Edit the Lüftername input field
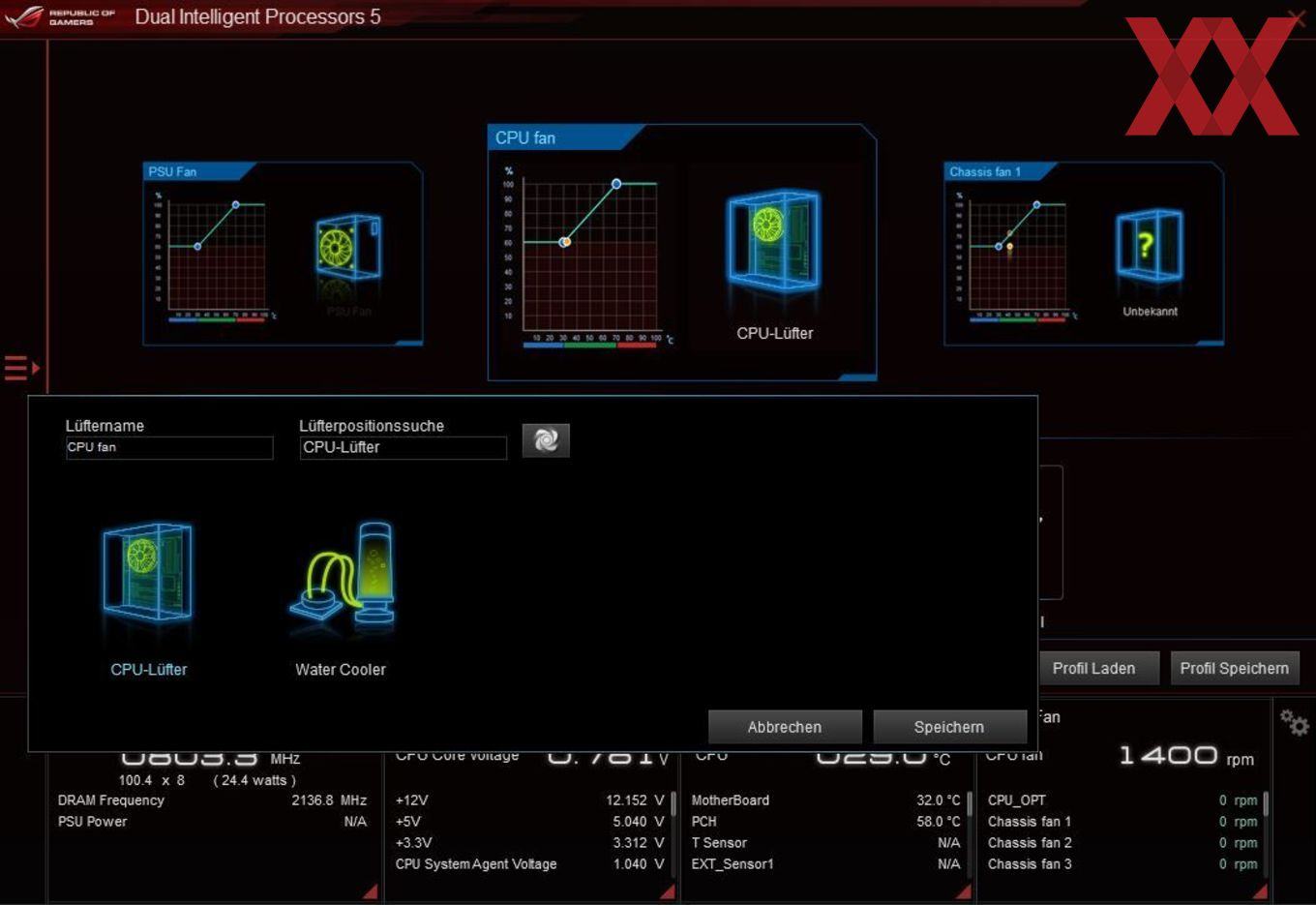This screenshot has height=905, width=1316. 169,447
